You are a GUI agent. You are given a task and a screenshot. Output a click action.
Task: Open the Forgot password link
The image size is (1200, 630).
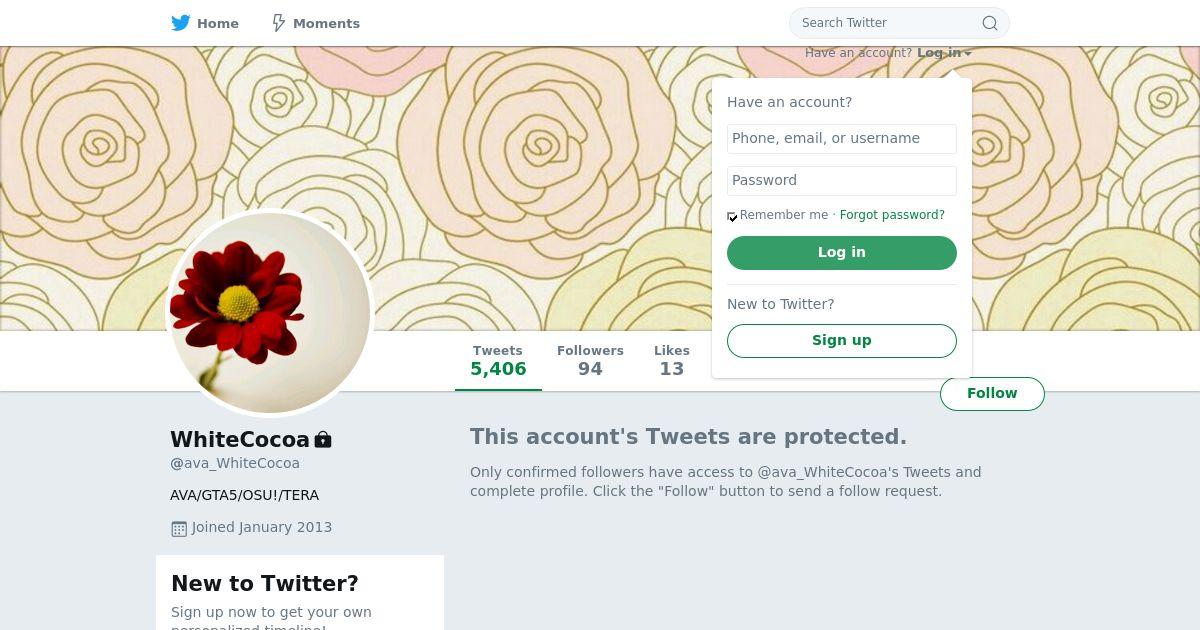tap(892, 215)
